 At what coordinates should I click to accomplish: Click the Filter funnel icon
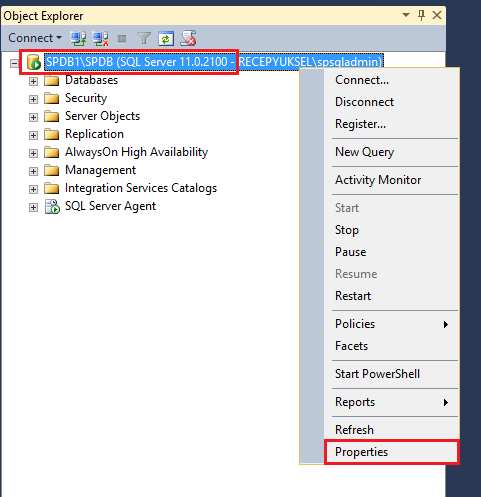pos(144,38)
